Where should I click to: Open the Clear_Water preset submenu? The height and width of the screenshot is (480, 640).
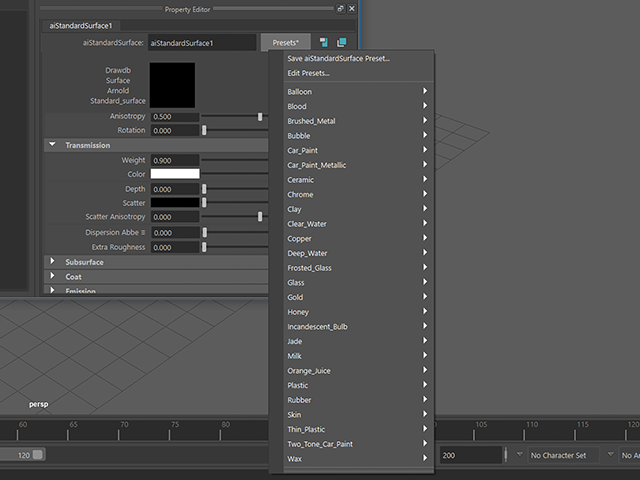pyautogui.click(x=358, y=224)
